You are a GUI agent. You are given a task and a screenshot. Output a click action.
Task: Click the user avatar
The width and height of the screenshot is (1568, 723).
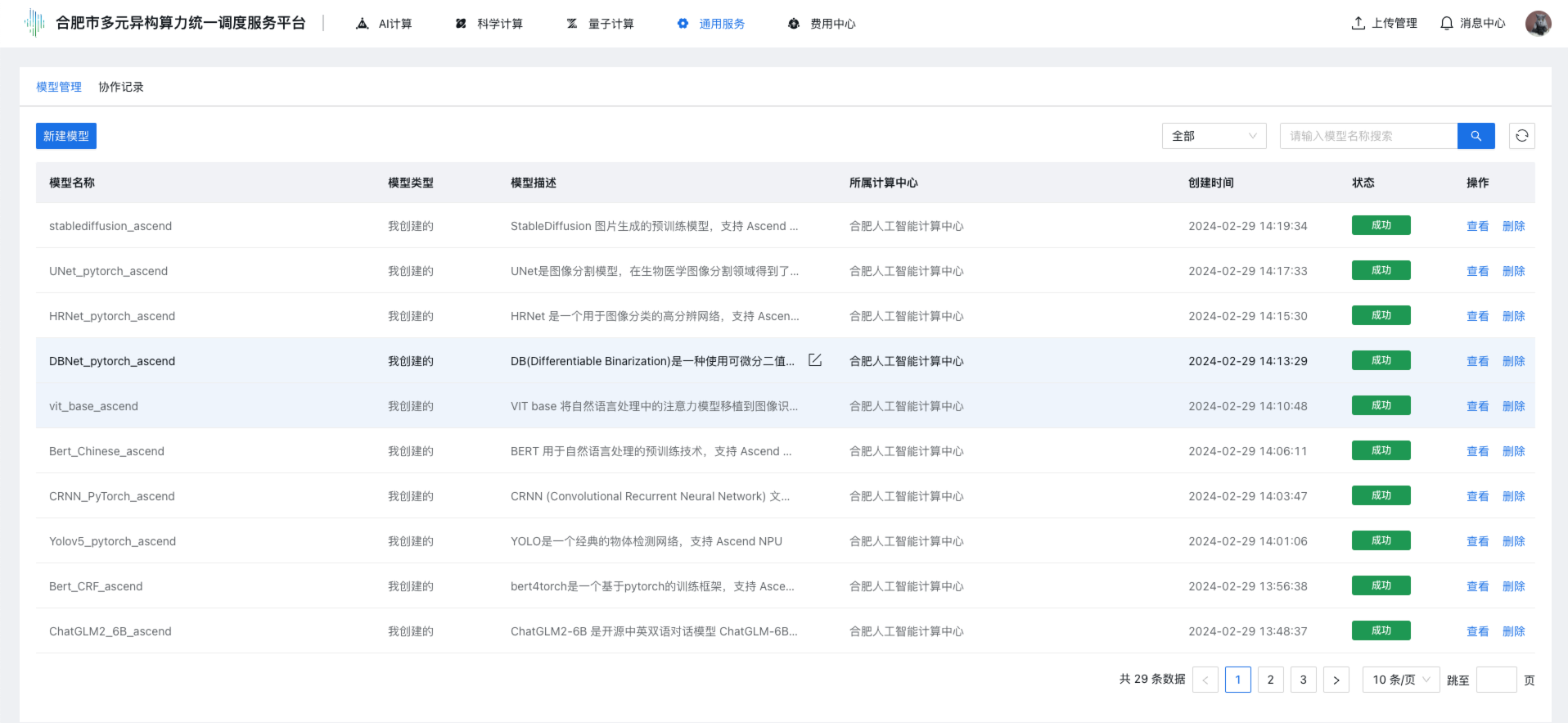coord(1538,23)
